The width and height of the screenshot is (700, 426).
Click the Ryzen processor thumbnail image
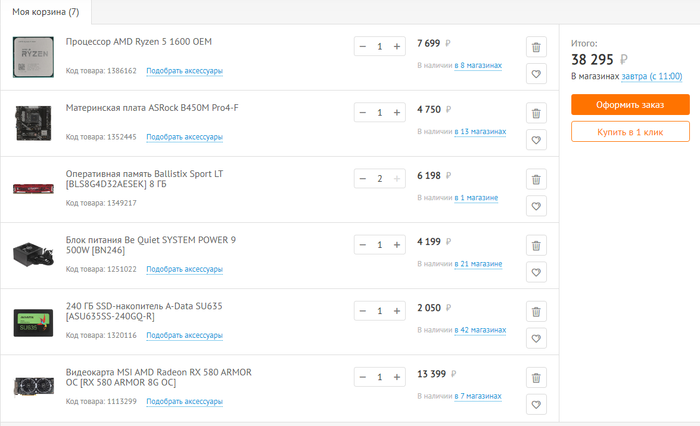pyautogui.click(x=33, y=57)
